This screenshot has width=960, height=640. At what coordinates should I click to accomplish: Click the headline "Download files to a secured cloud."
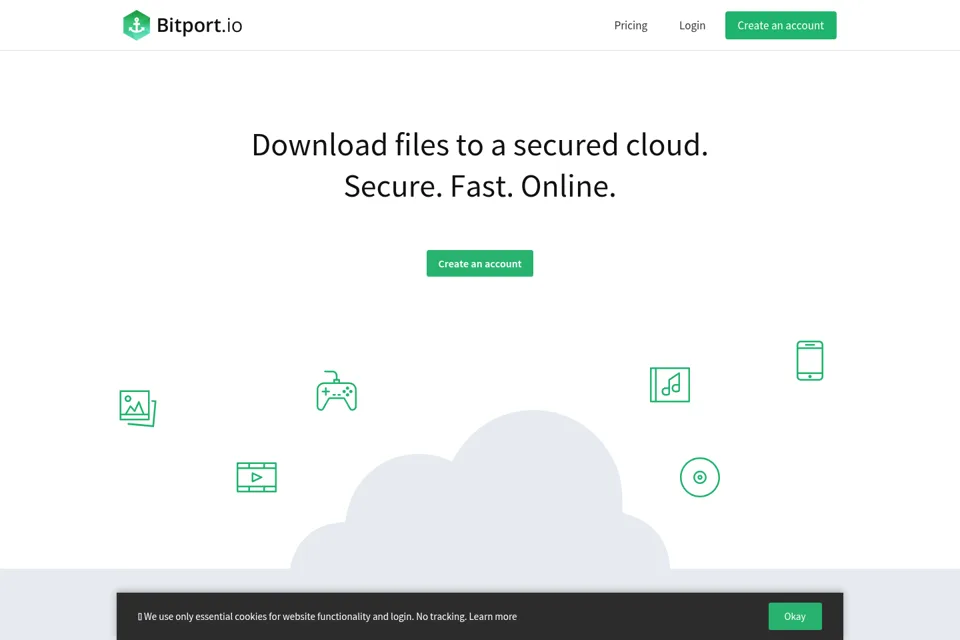point(480,145)
